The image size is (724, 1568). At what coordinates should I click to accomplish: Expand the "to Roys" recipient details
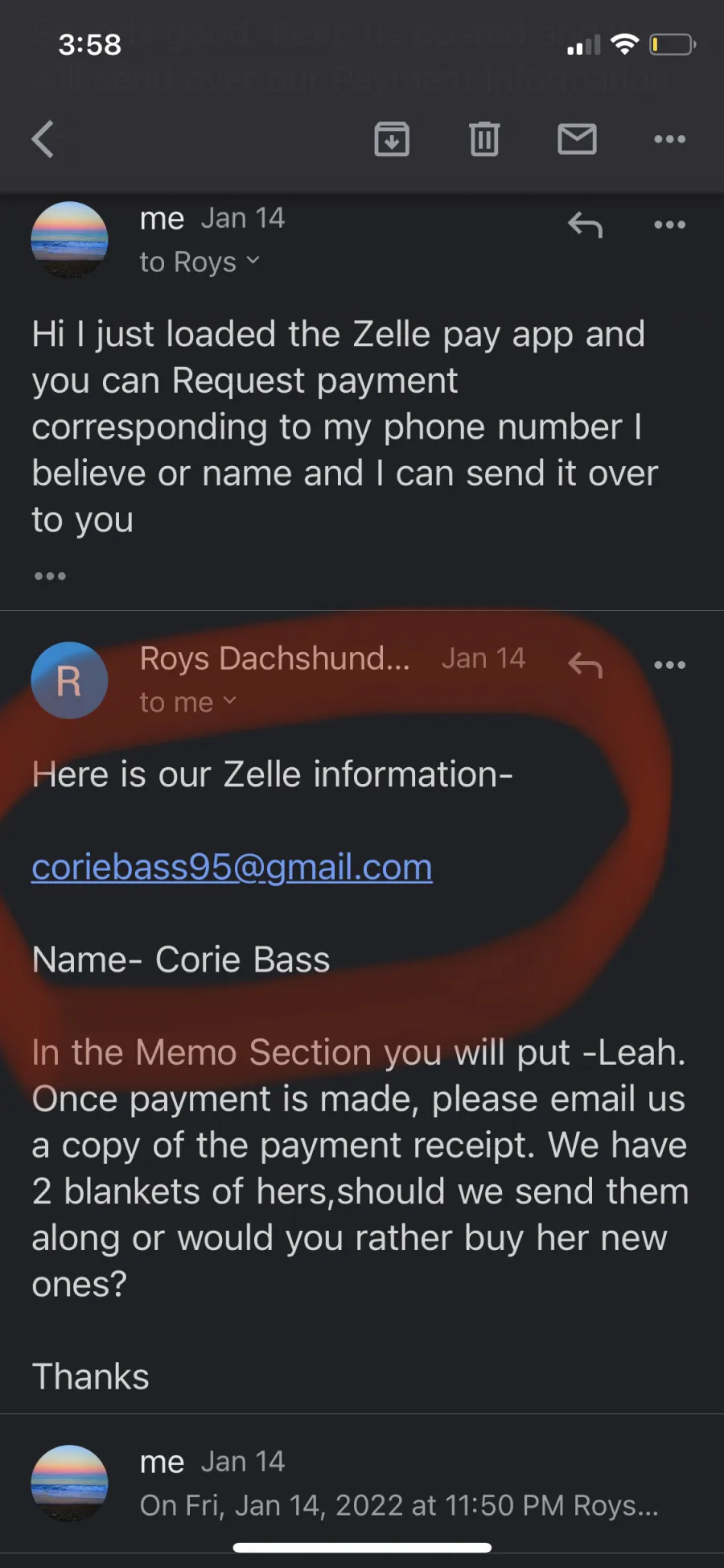point(200,262)
